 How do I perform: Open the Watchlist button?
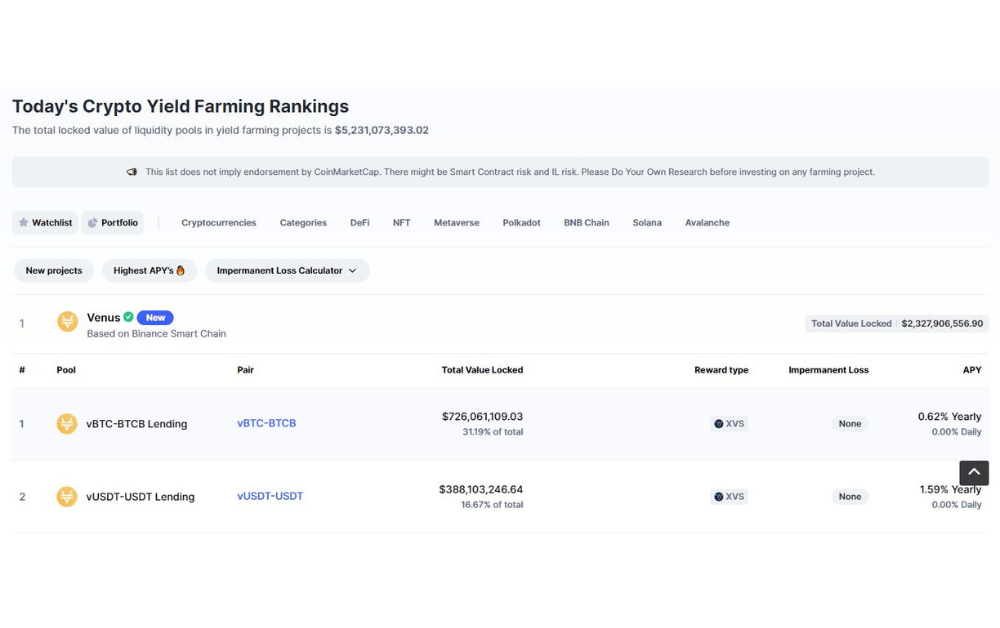coord(45,223)
